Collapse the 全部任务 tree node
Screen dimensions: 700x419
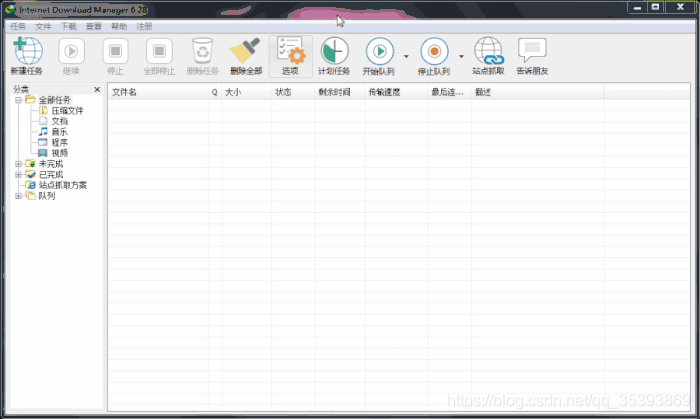(x=18, y=100)
